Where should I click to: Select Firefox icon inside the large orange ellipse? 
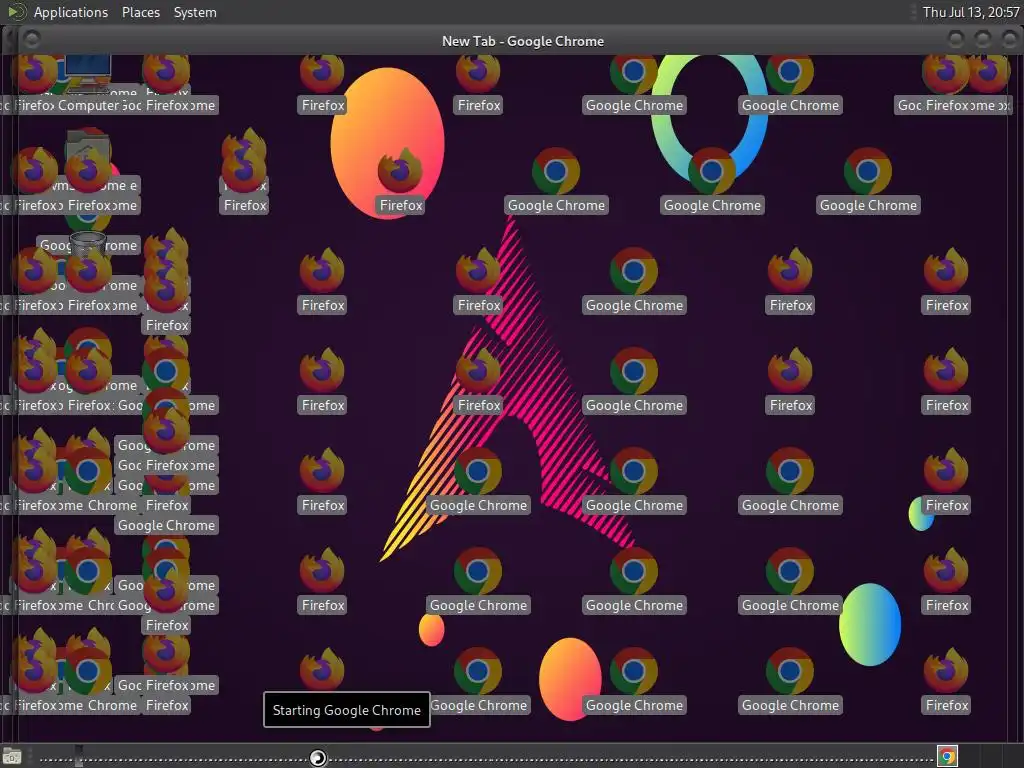point(400,171)
